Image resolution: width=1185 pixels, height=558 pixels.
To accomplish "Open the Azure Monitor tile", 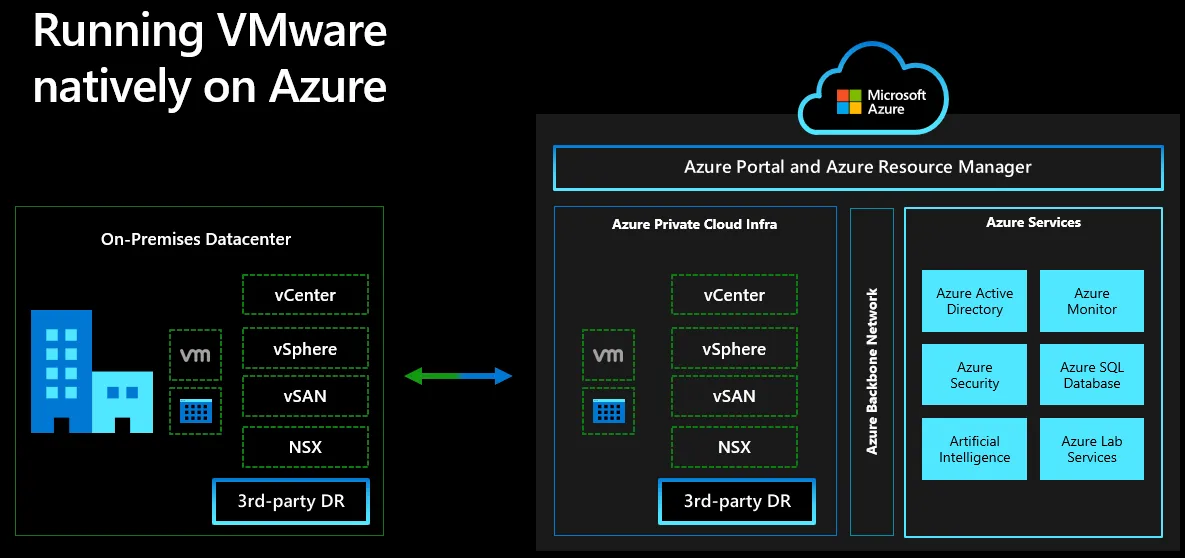I will tap(1092, 301).
